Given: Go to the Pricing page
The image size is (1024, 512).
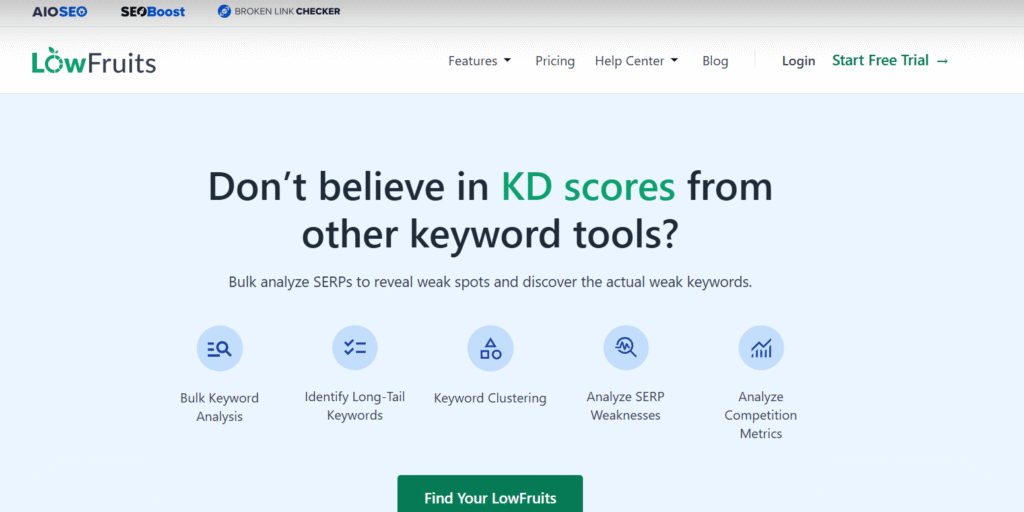Looking at the screenshot, I should tap(555, 61).
